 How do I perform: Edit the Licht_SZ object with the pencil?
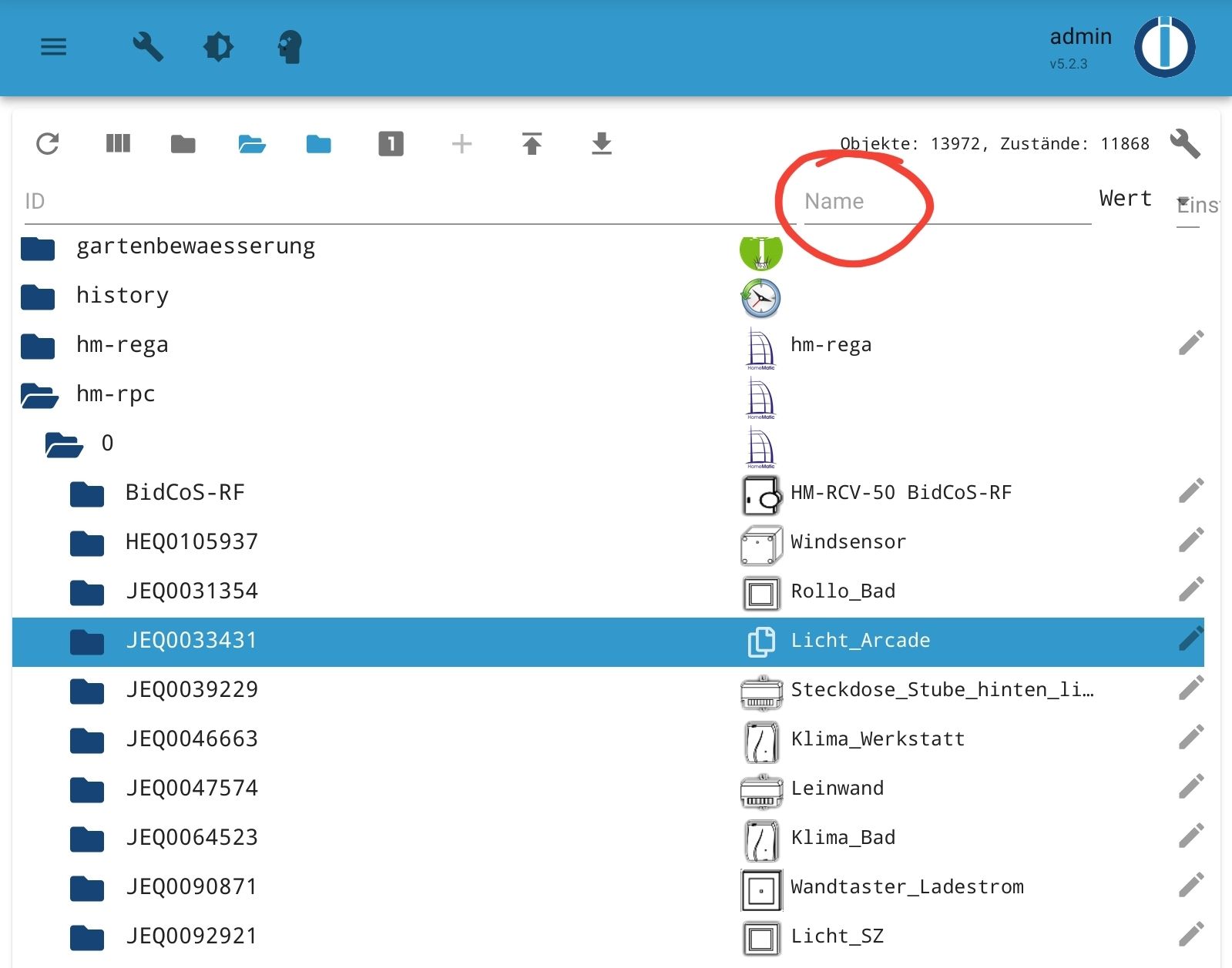click(x=1191, y=934)
